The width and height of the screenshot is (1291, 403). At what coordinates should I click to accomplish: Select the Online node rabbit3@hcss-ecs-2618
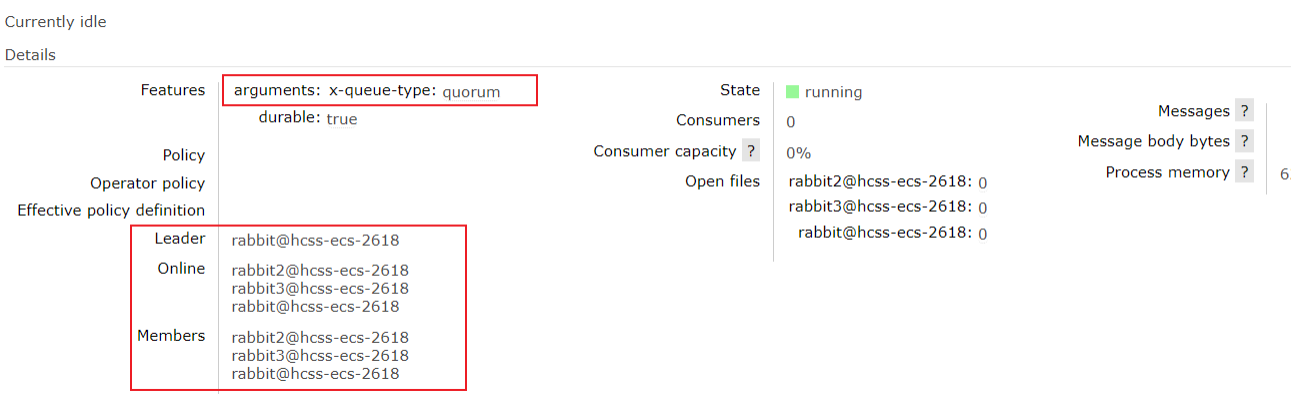(320, 288)
